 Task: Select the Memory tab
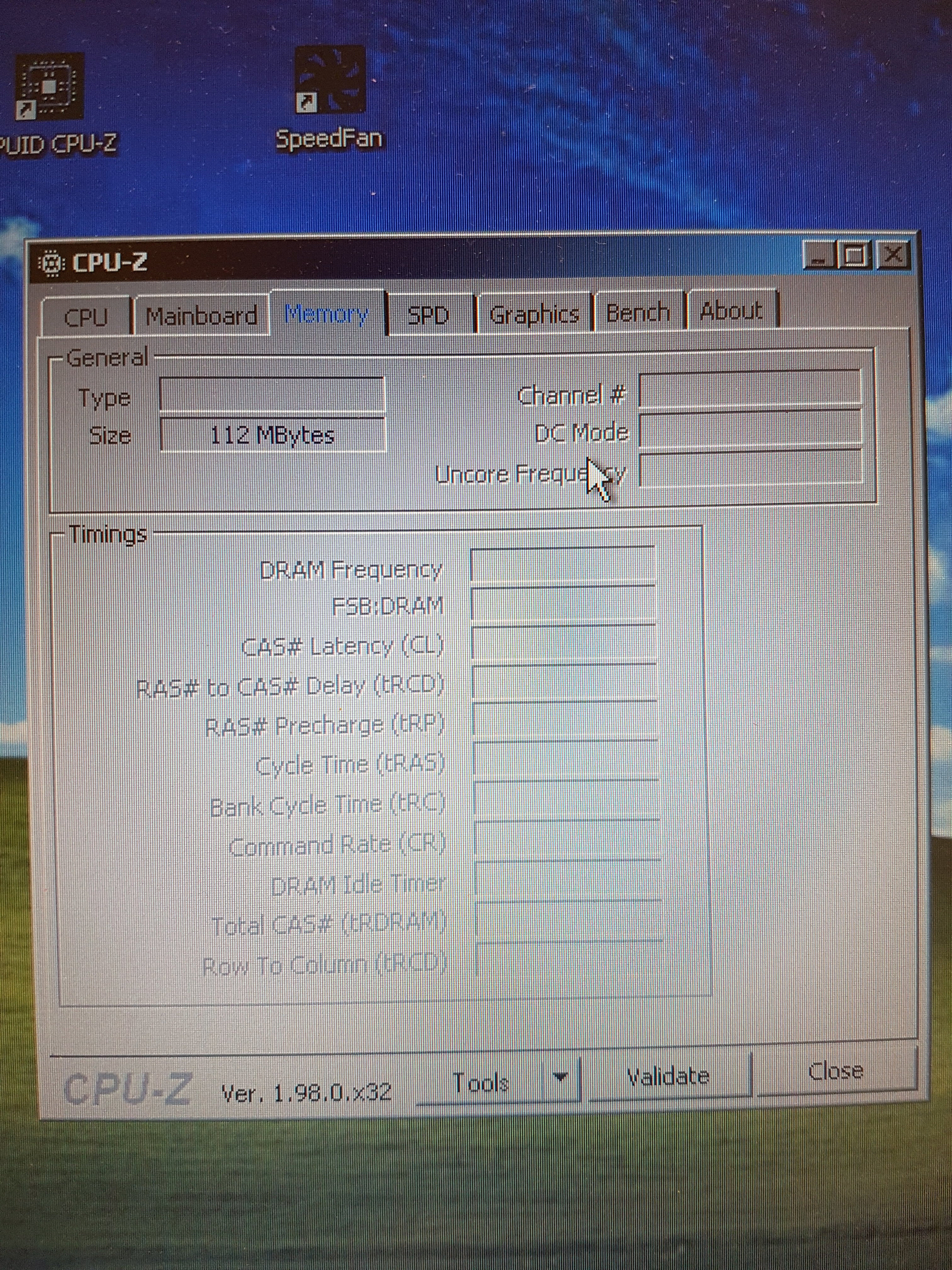[327, 314]
